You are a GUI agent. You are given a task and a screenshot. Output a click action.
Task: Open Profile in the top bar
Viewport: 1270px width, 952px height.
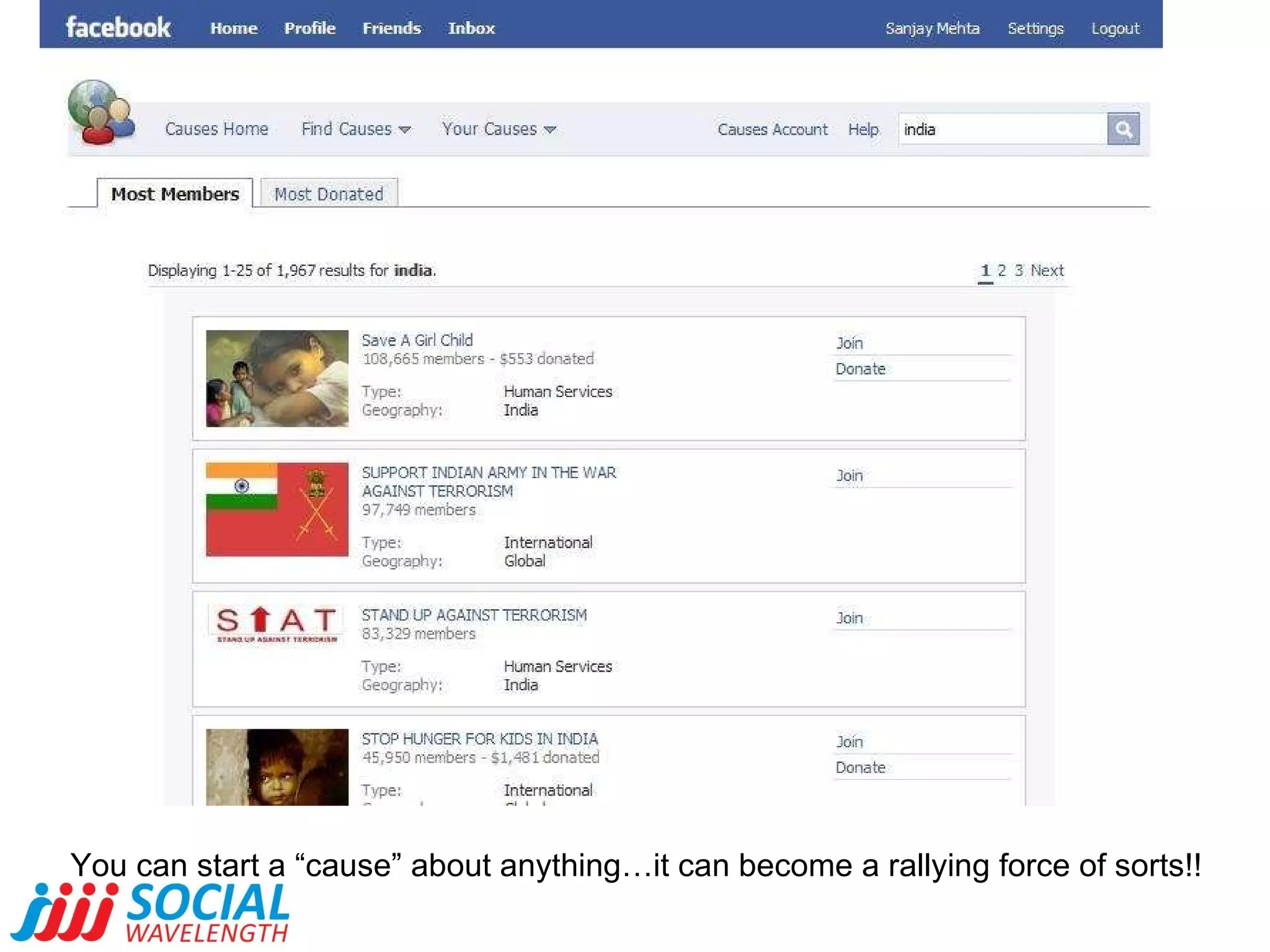310,29
